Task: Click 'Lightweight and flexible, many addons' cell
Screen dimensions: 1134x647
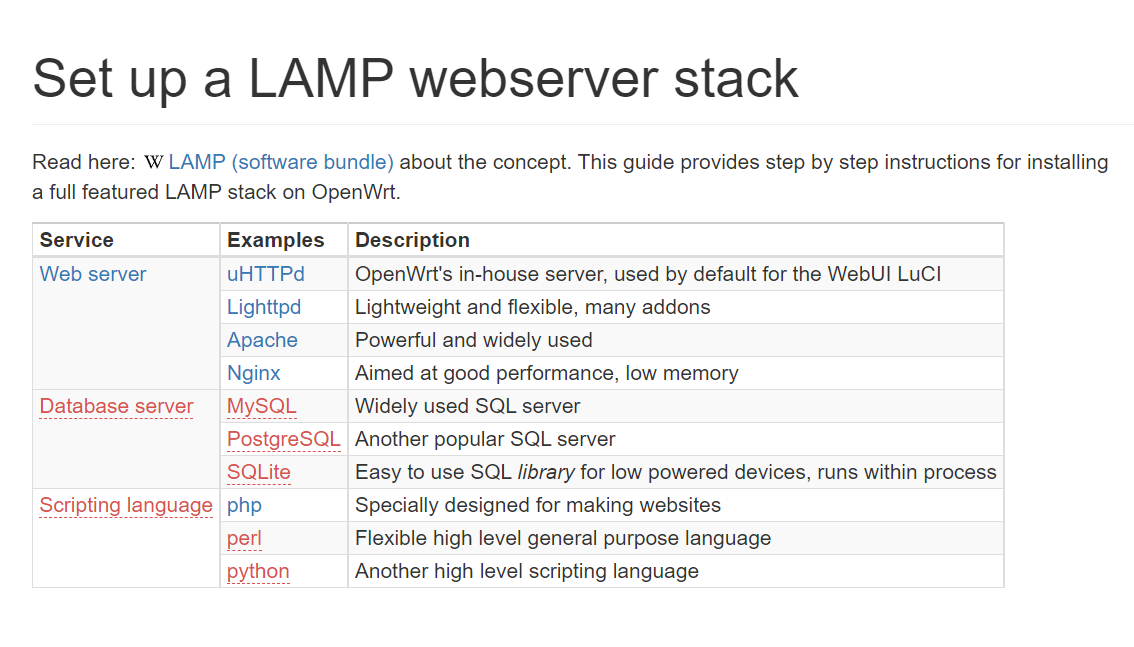Action: (x=675, y=307)
